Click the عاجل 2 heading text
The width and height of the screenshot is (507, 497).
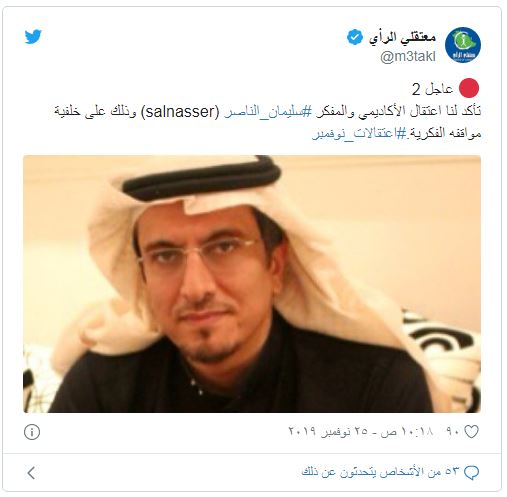click(433, 89)
